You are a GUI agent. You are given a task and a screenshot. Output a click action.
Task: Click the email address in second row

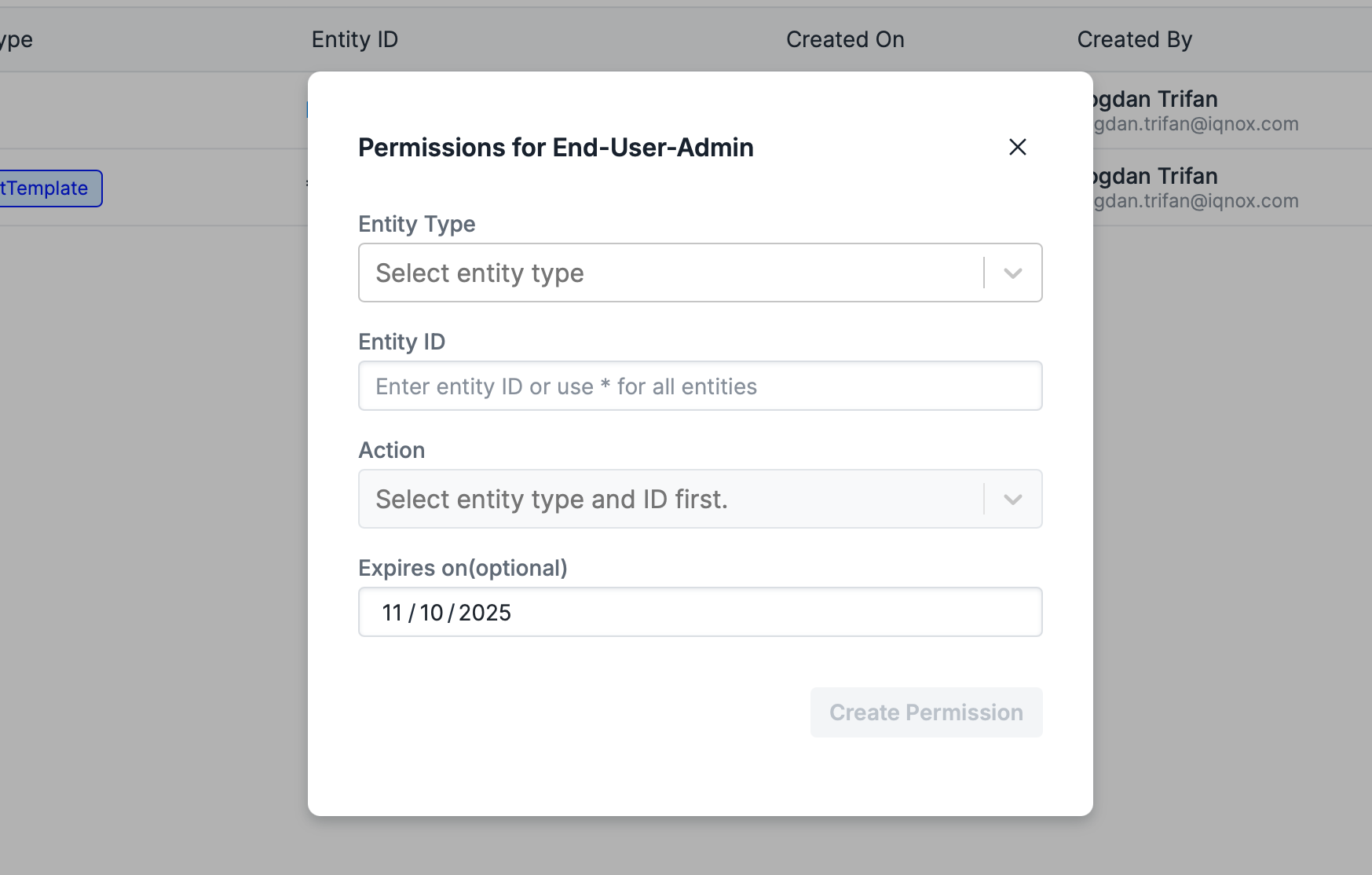(1195, 201)
